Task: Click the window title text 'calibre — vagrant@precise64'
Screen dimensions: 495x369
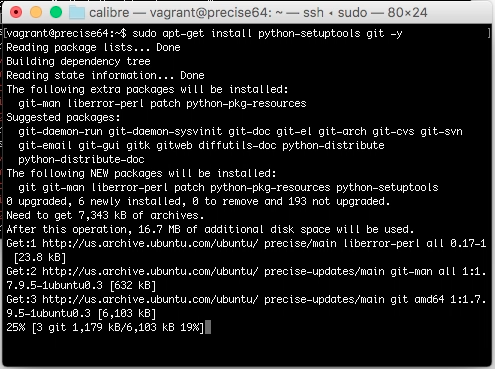Action: point(181,13)
